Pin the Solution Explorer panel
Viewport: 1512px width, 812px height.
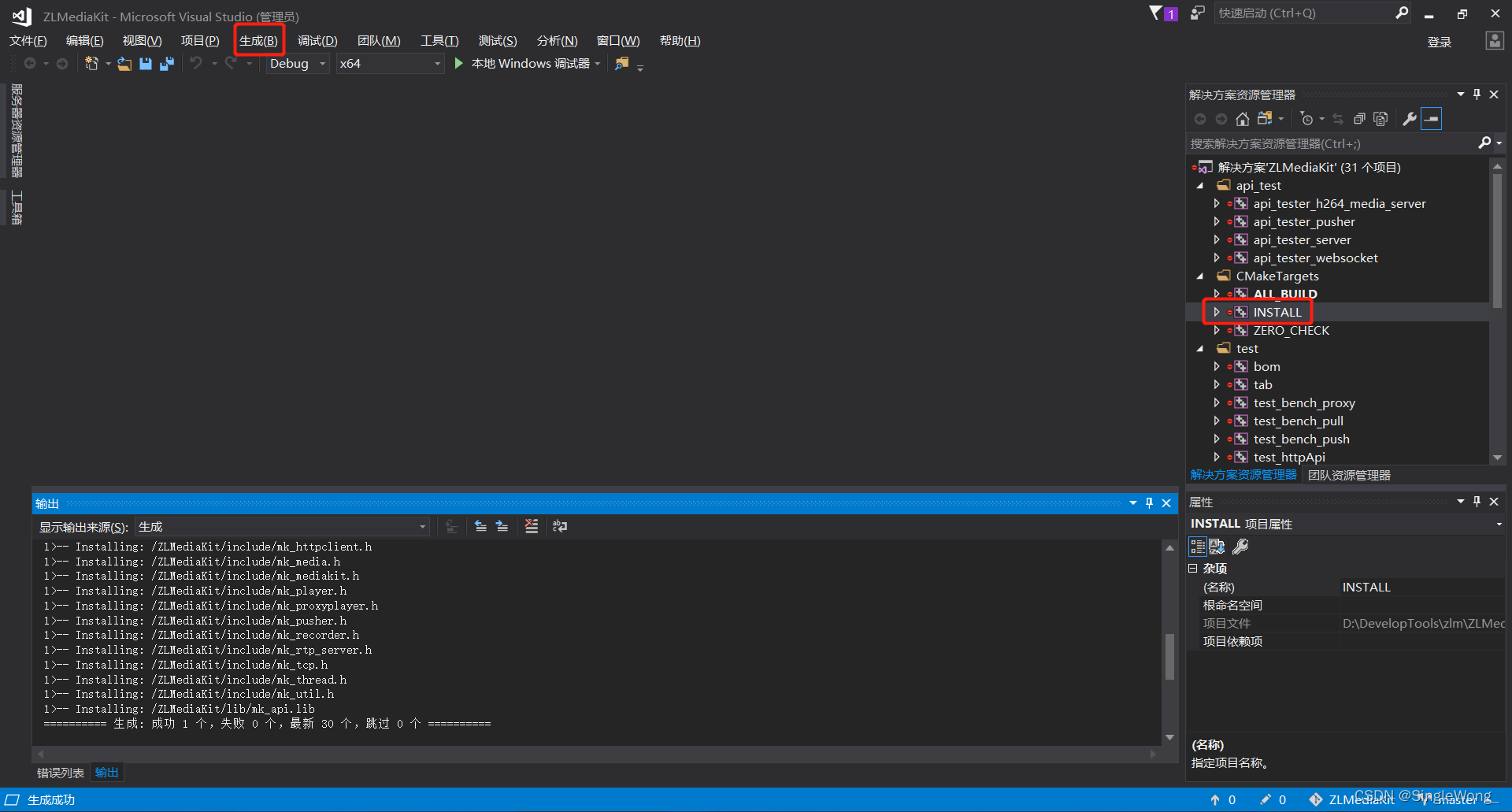(x=1477, y=95)
